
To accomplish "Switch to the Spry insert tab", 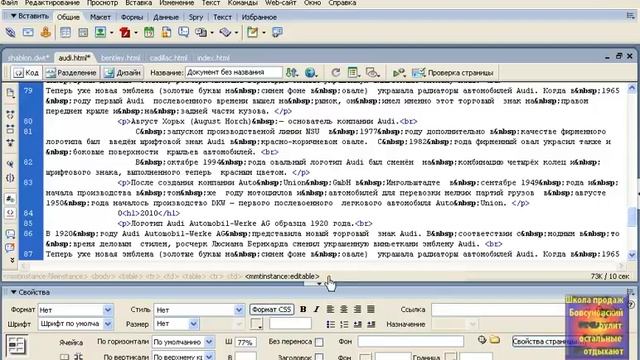I will (x=196, y=17).
